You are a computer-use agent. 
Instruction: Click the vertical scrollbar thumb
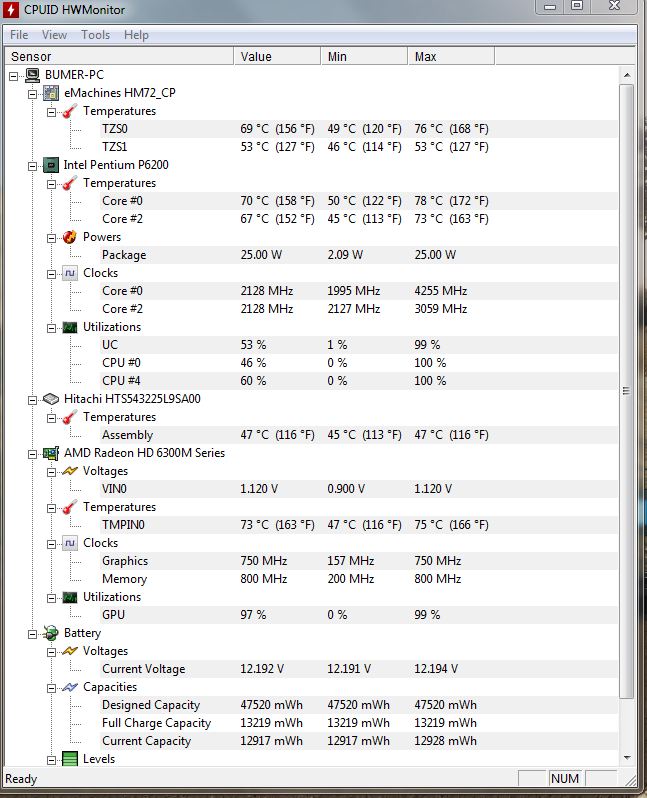(x=627, y=390)
